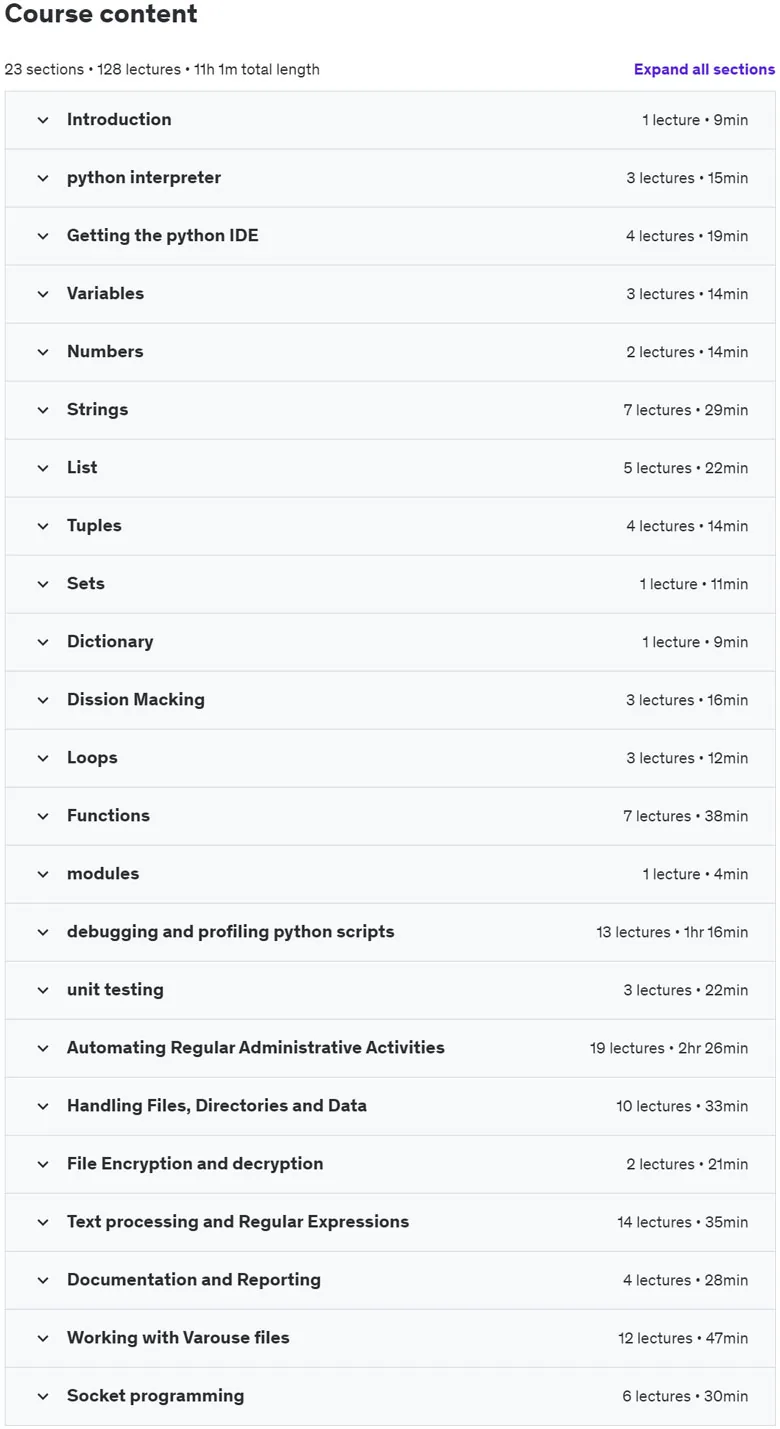Click the Expand all sections link

point(704,69)
